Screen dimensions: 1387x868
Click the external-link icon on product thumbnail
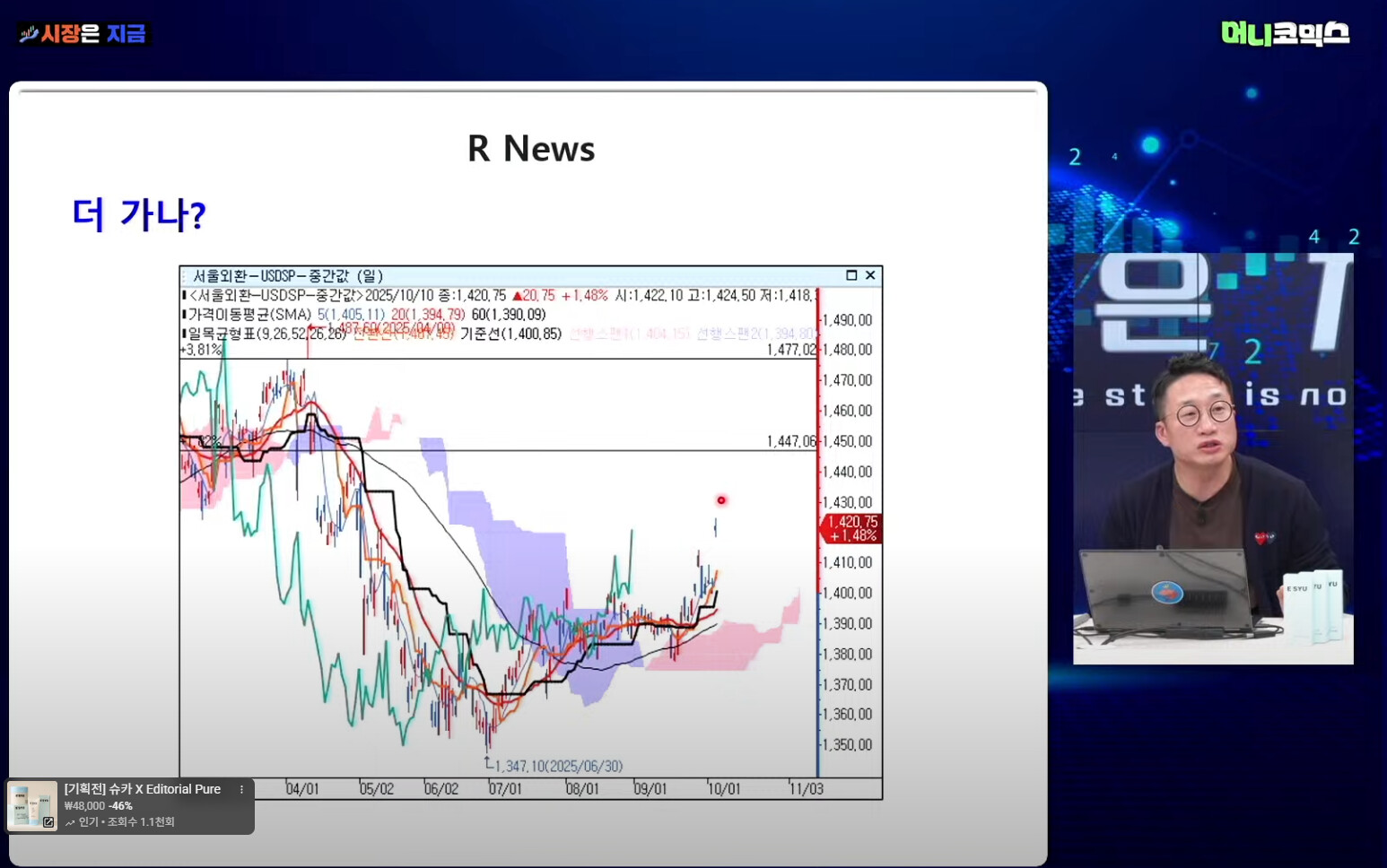click(x=48, y=821)
